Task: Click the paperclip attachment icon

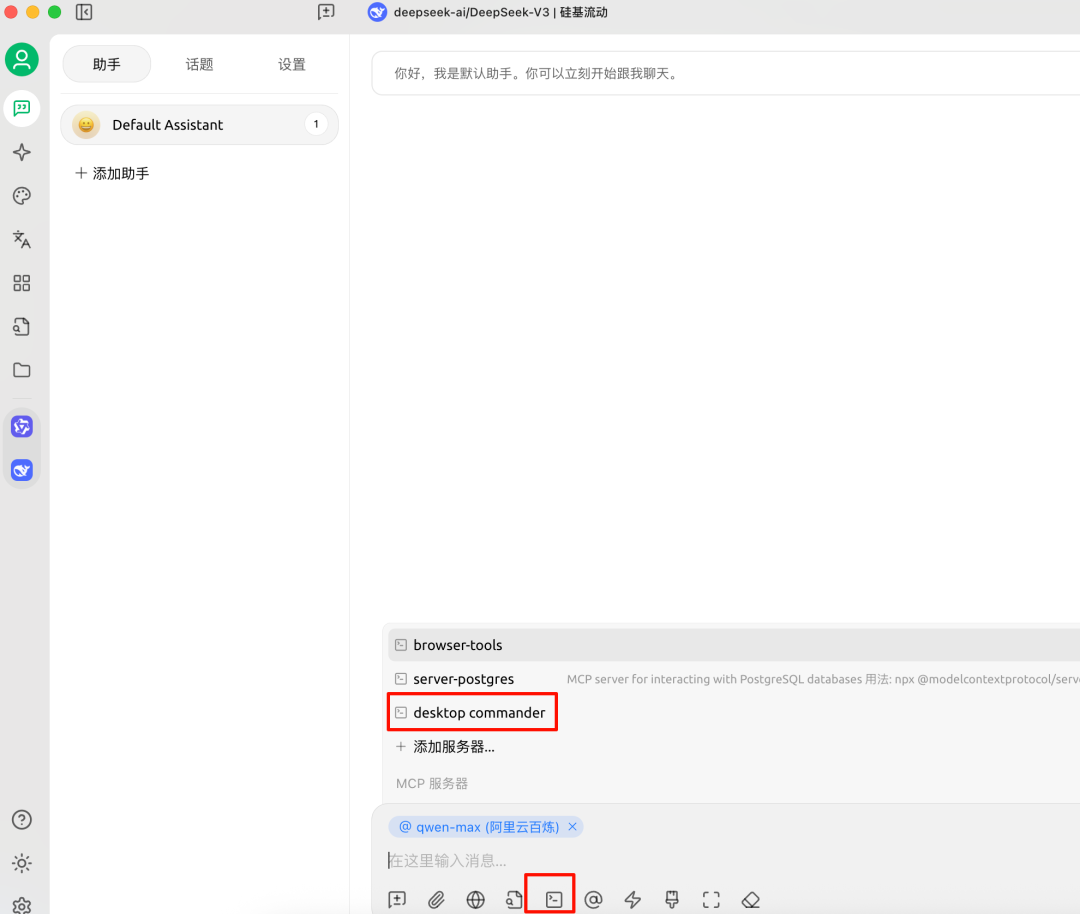Action: (436, 899)
